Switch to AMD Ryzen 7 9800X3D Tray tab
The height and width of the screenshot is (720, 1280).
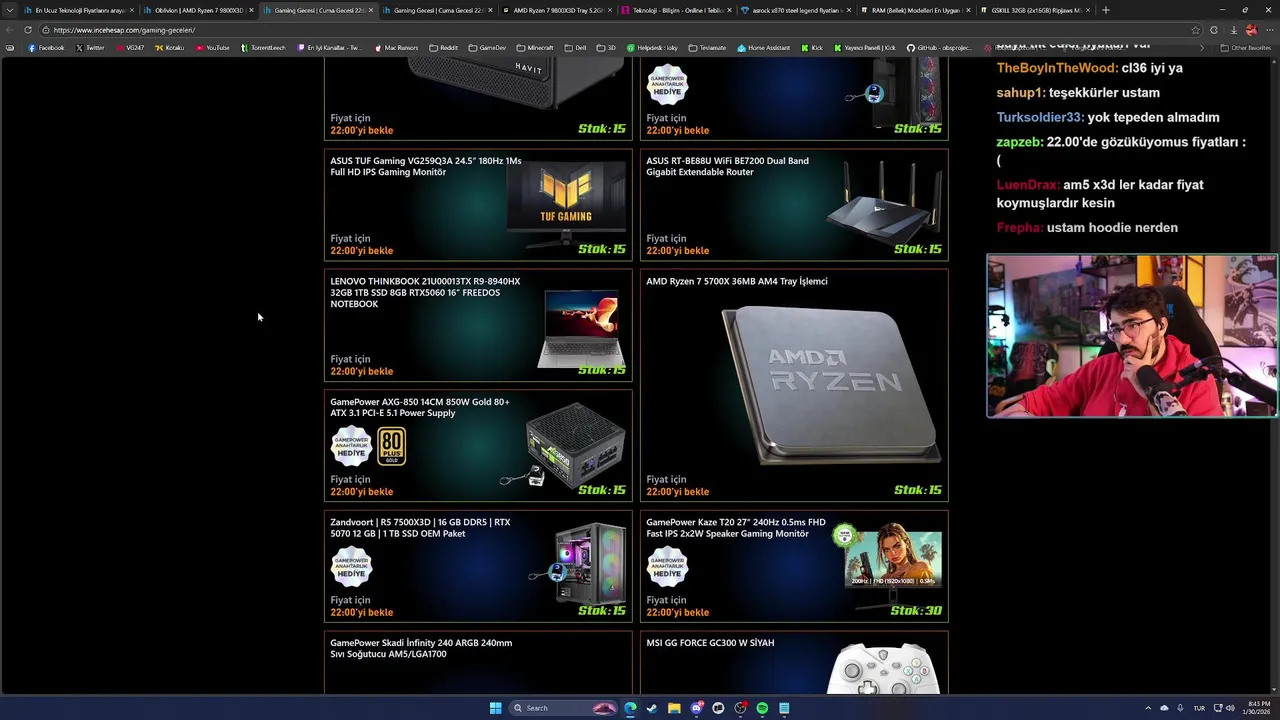tap(557, 10)
